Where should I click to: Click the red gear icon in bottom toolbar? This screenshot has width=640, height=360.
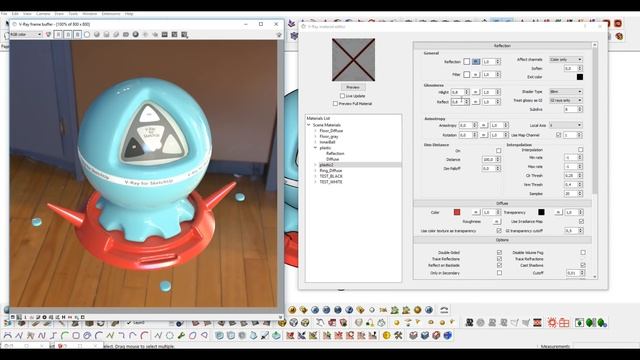(x=552, y=322)
